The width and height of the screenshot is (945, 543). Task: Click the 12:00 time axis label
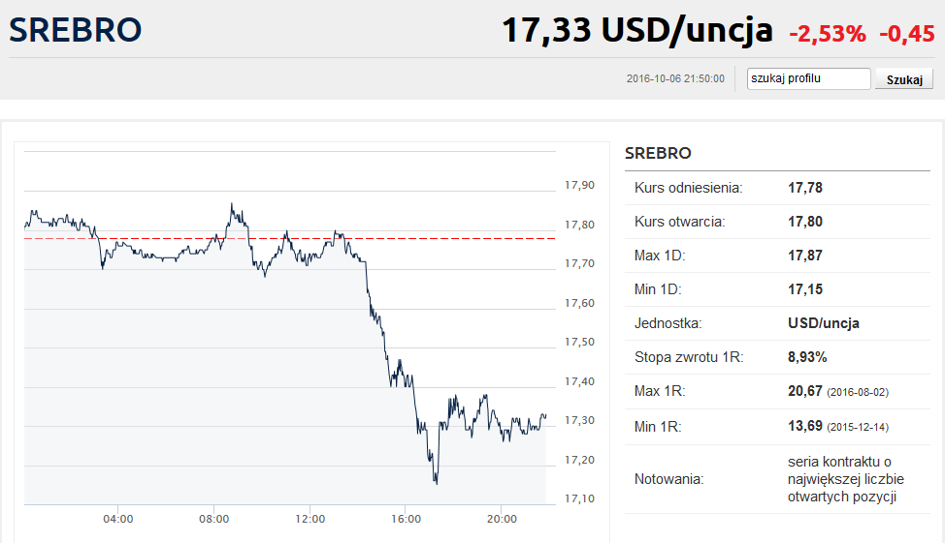tap(310, 519)
